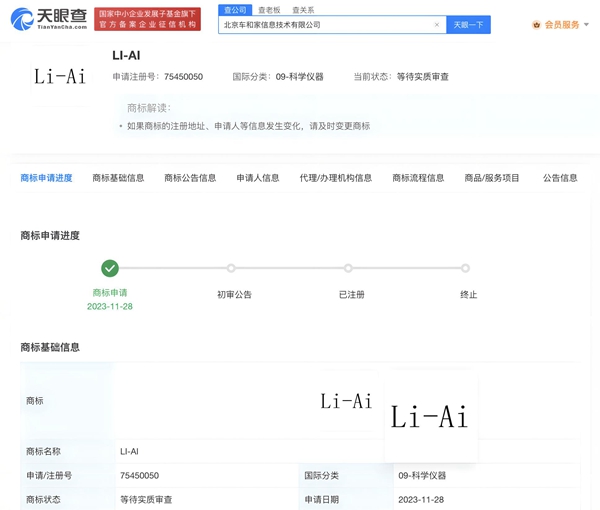
Task: Switch to 商标公告信息 tab
Action: point(190,178)
